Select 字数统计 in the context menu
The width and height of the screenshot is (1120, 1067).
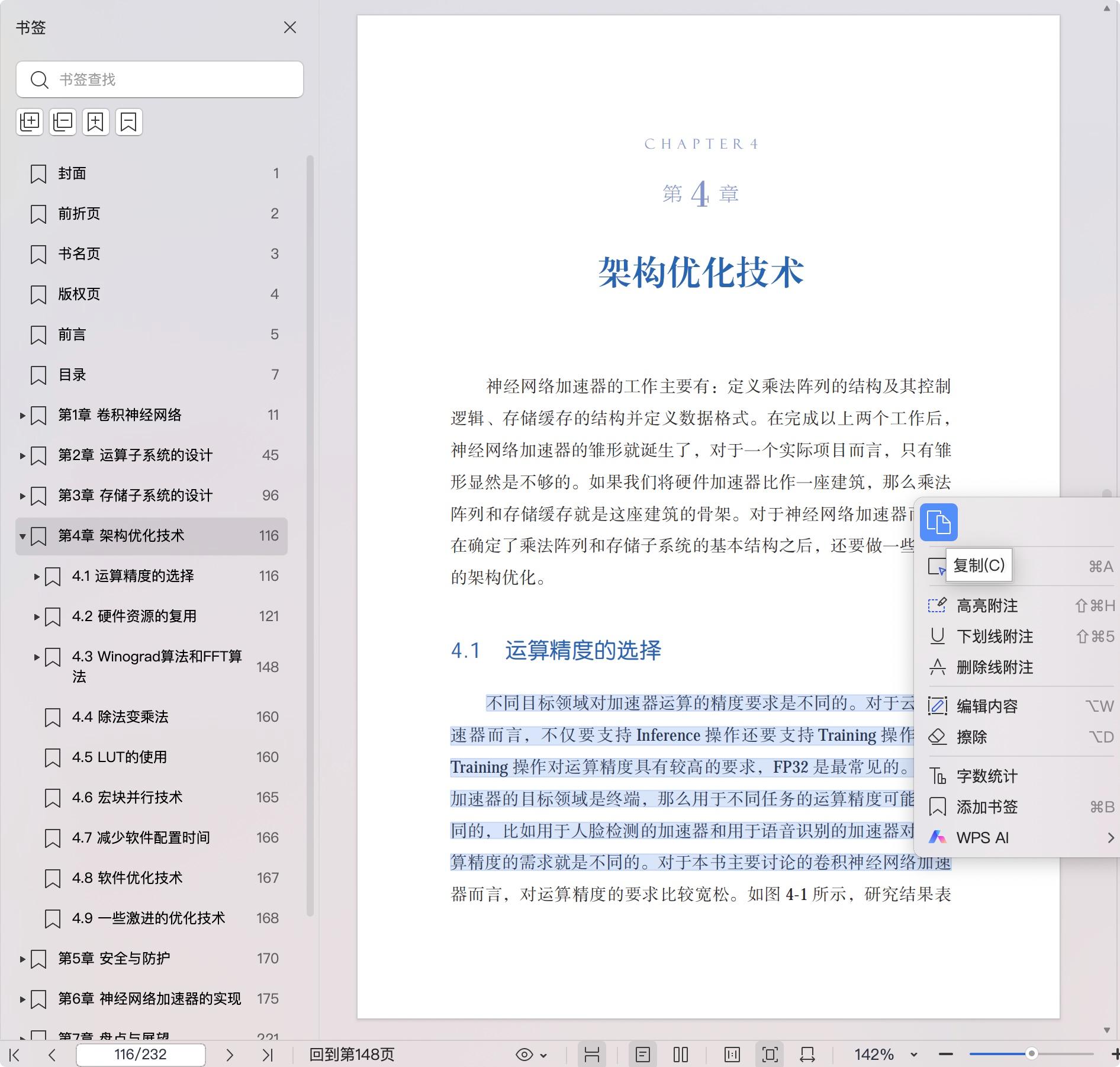pos(987,776)
